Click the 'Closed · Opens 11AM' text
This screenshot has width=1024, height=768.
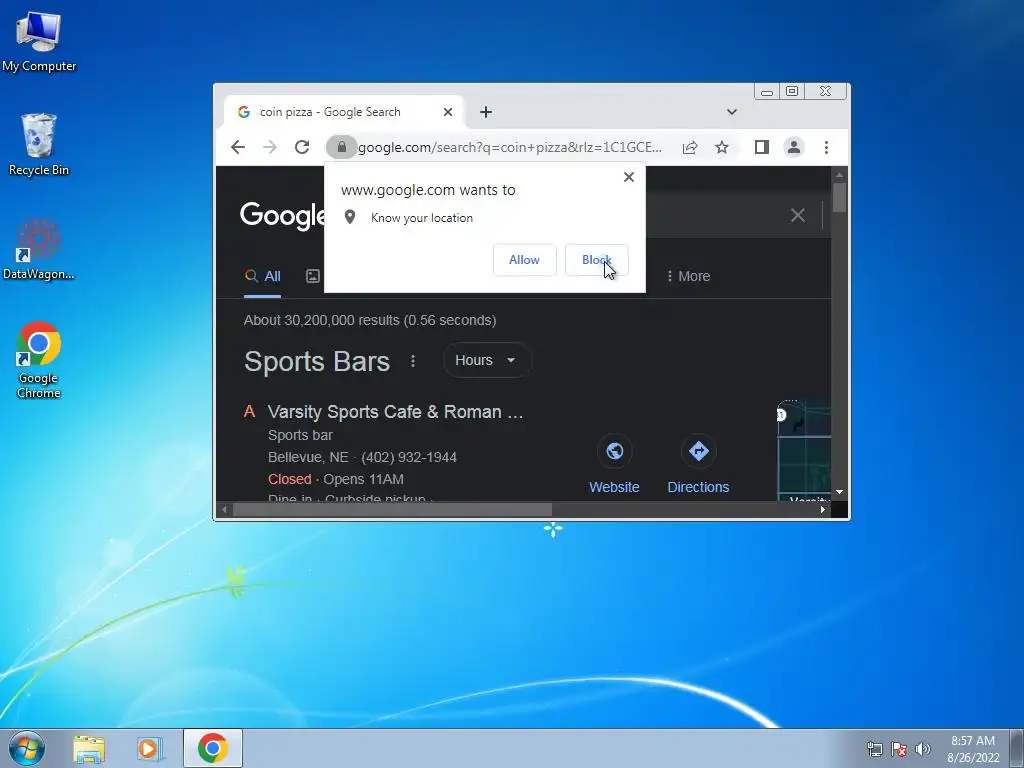[336, 479]
